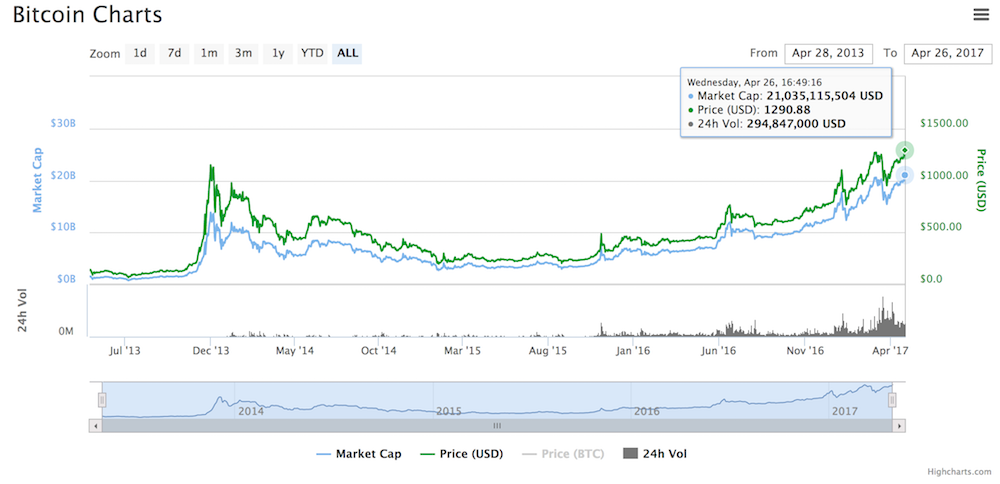The image size is (1000, 484).
Task: Click the $1500.00 price axis label
Action: [944, 123]
